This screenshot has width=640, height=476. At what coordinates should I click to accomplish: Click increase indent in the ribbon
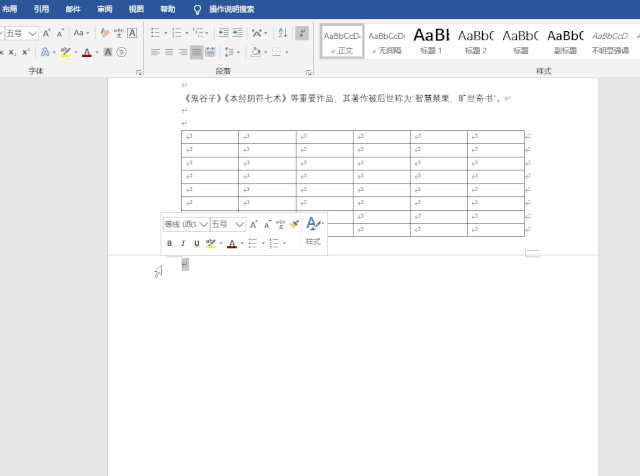237,33
